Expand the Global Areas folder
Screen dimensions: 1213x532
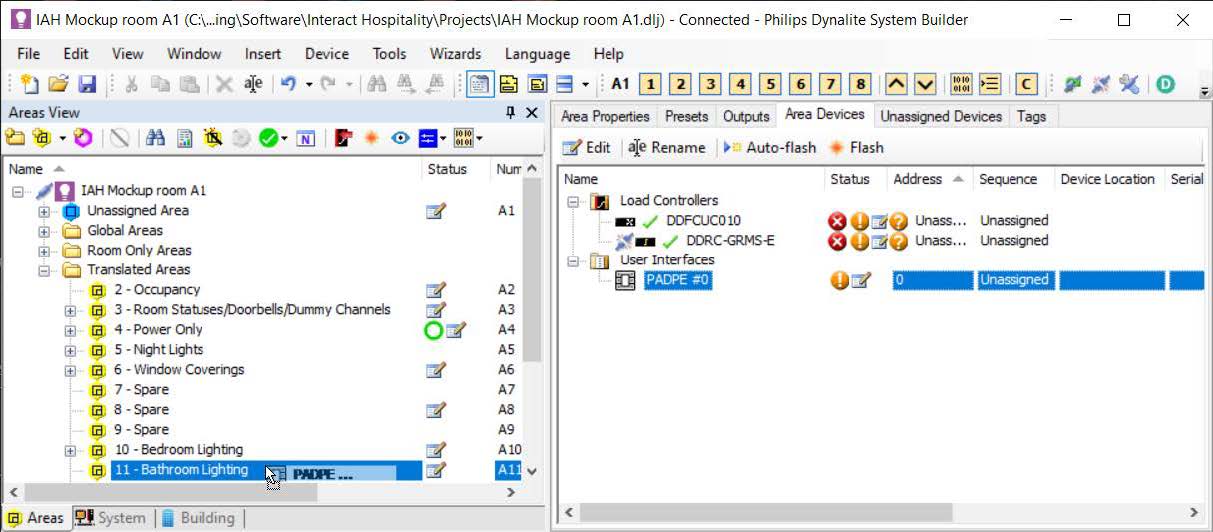(44, 231)
